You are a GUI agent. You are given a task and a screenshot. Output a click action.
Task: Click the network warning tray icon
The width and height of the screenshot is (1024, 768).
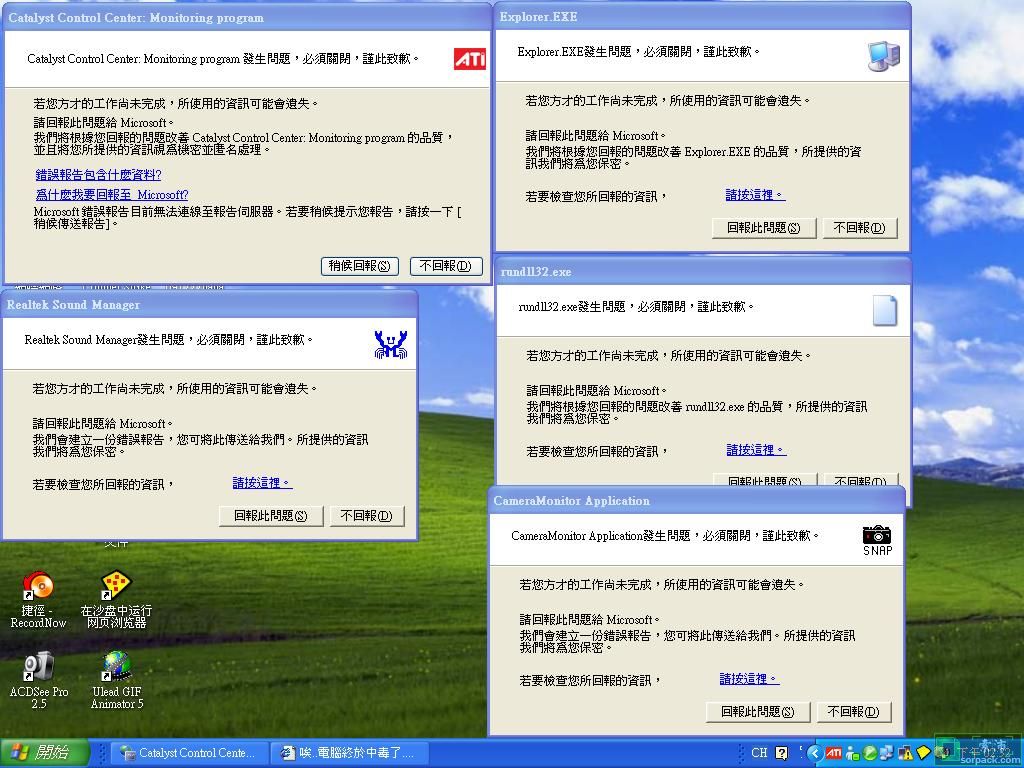904,753
